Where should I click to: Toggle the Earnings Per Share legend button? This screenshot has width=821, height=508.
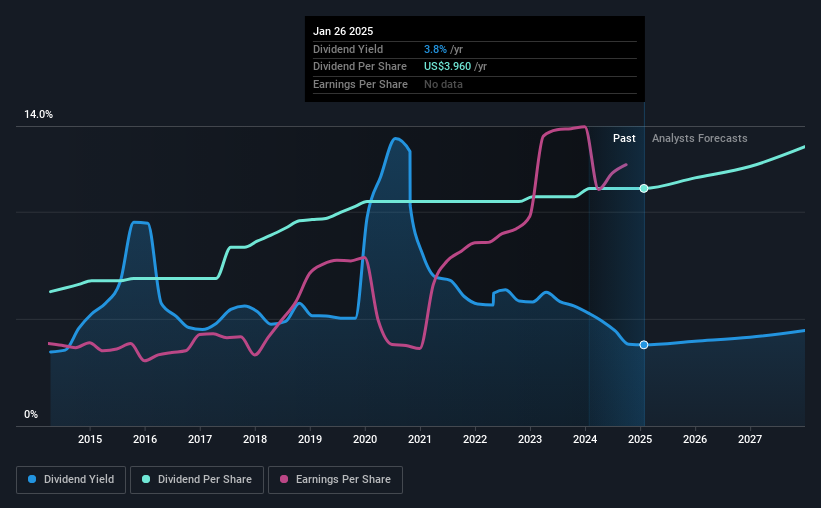[335, 480]
